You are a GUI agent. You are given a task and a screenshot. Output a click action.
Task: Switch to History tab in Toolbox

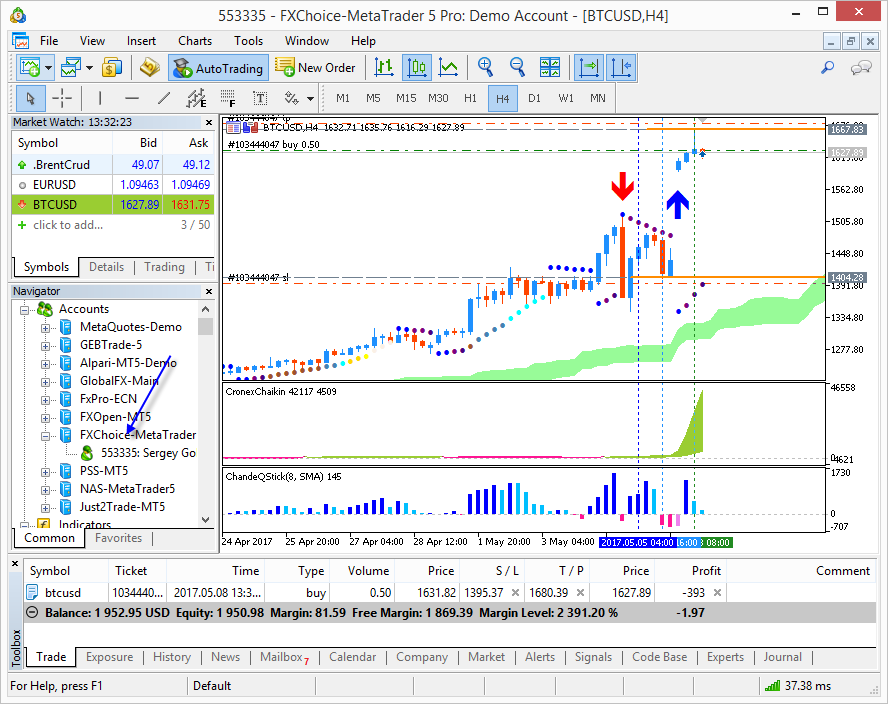172,657
